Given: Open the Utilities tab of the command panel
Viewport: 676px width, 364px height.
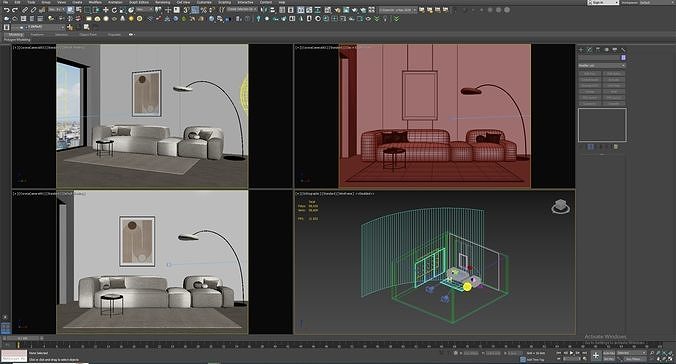Looking at the screenshot, I should point(623,50).
